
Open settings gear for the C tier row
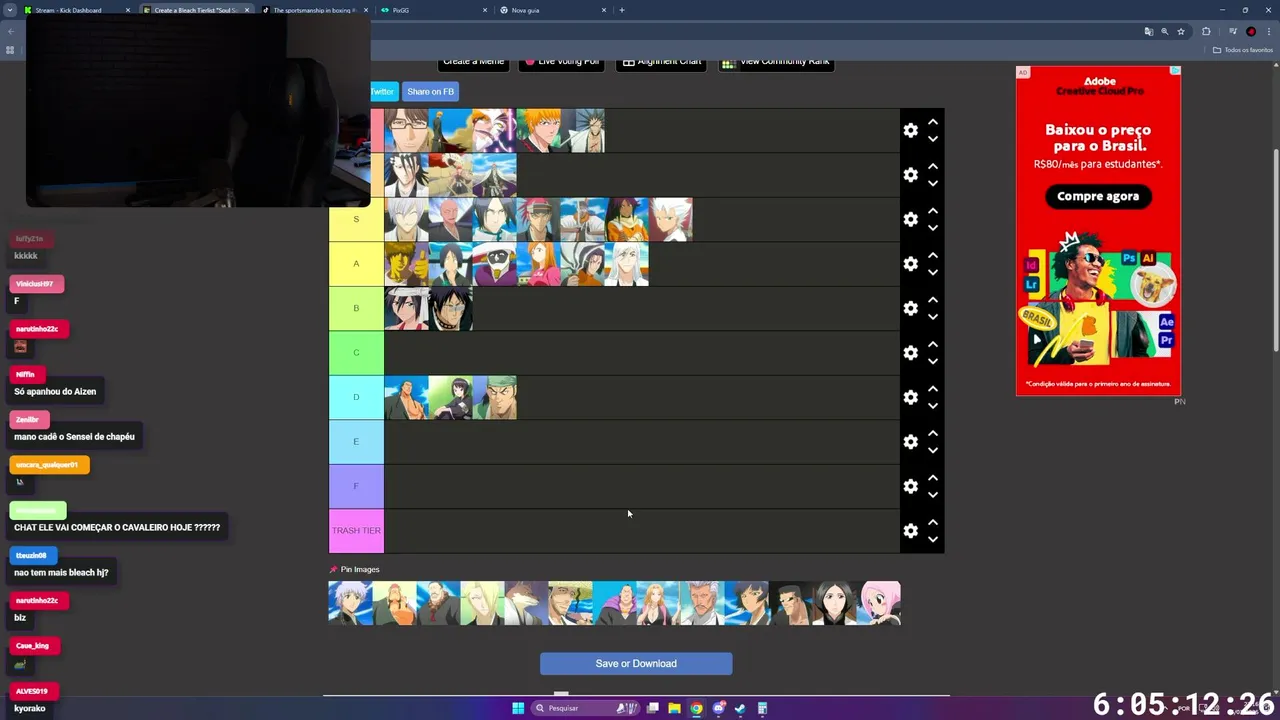pyautogui.click(x=910, y=353)
